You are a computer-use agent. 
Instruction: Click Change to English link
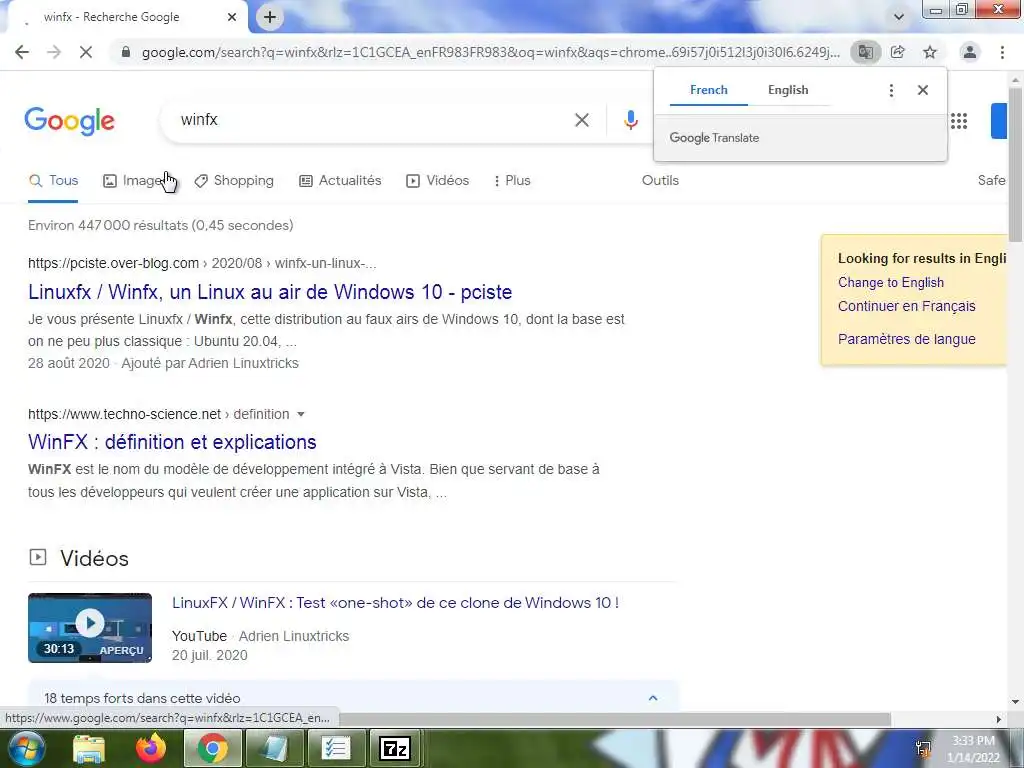tap(891, 283)
